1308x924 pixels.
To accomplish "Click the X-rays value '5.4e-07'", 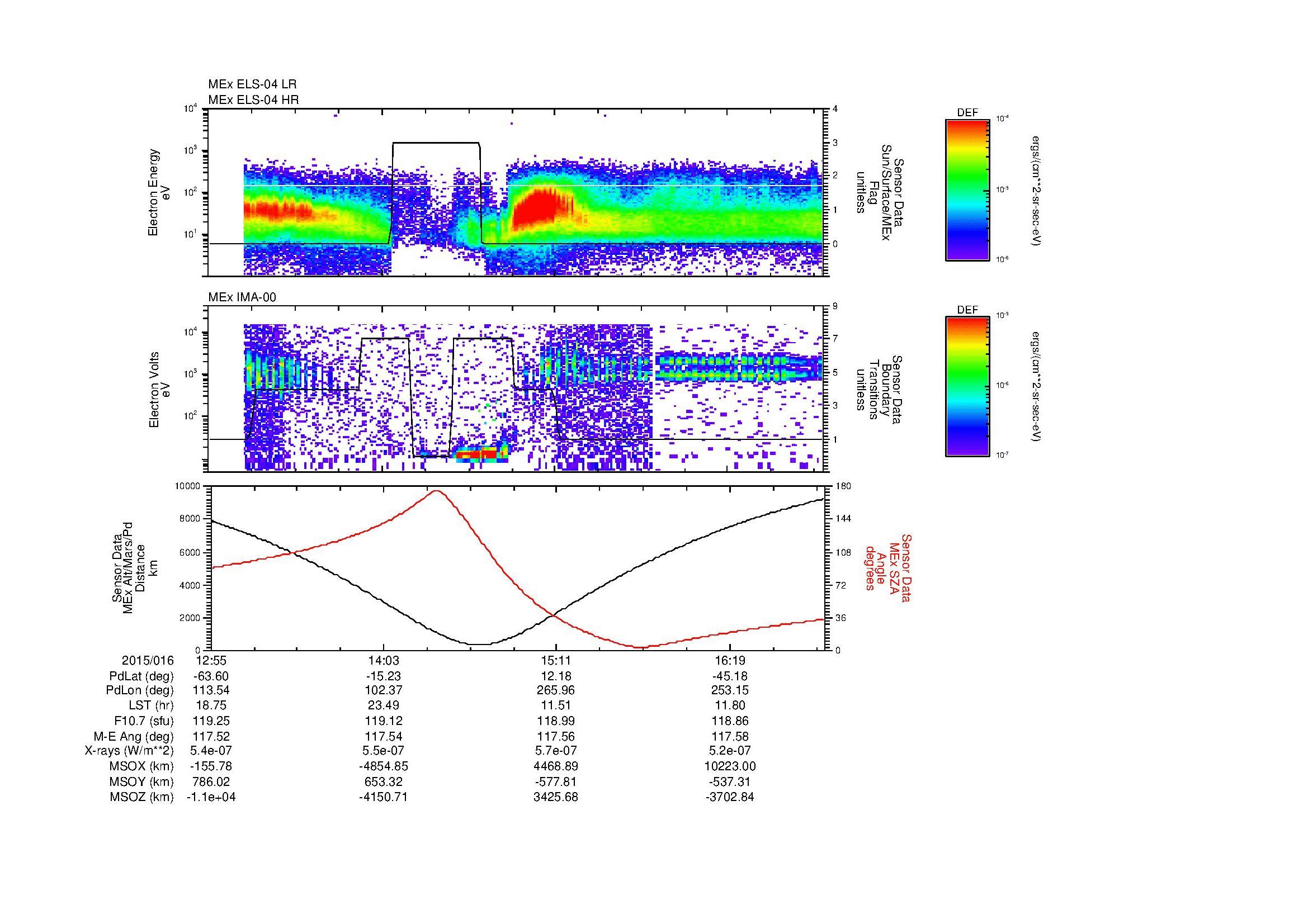I will point(211,751).
